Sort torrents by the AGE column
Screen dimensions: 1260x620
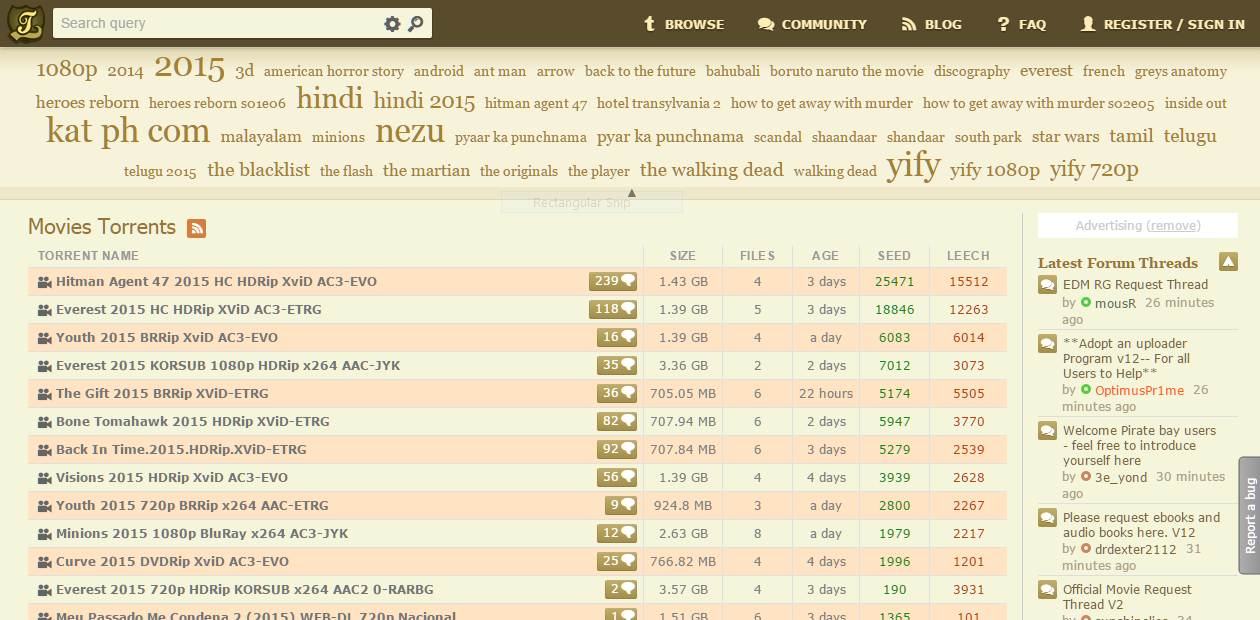[825, 256]
